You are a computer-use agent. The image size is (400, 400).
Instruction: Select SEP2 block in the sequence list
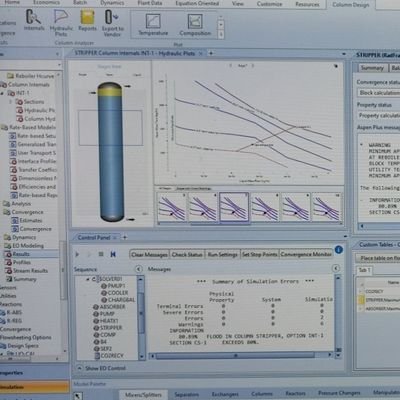tap(103, 349)
